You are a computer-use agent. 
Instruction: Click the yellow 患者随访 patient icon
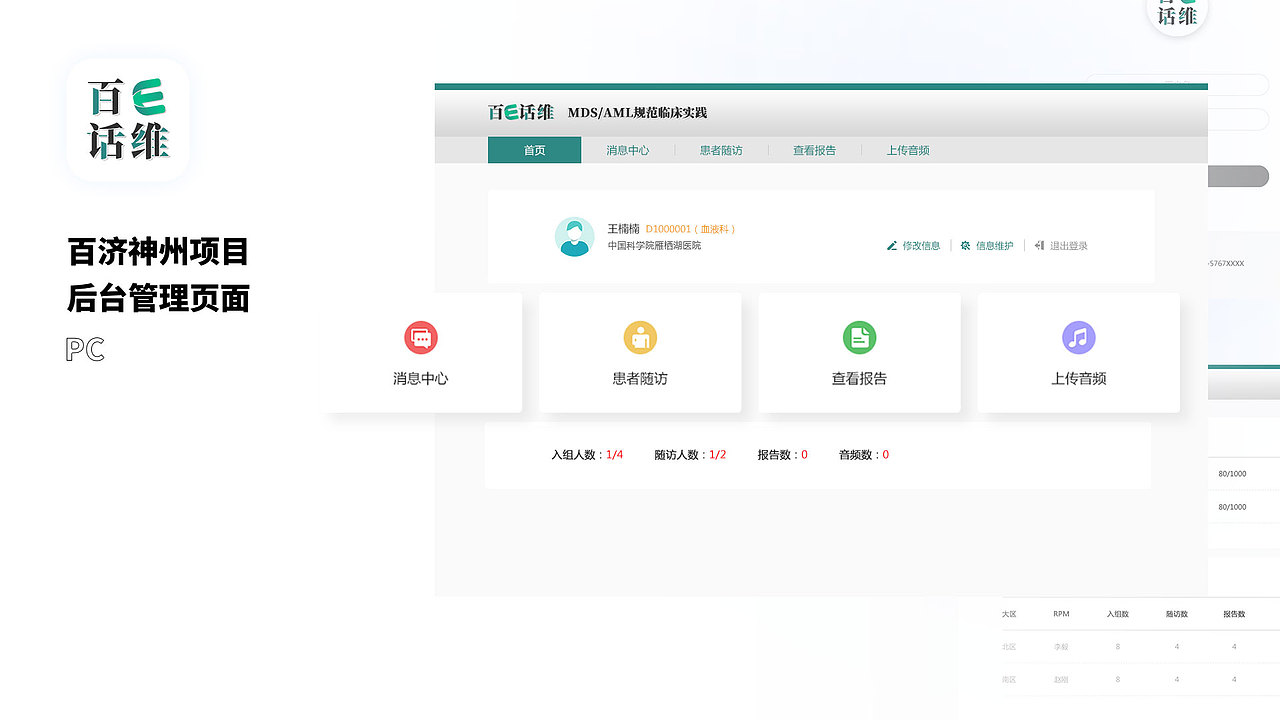tap(640, 338)
